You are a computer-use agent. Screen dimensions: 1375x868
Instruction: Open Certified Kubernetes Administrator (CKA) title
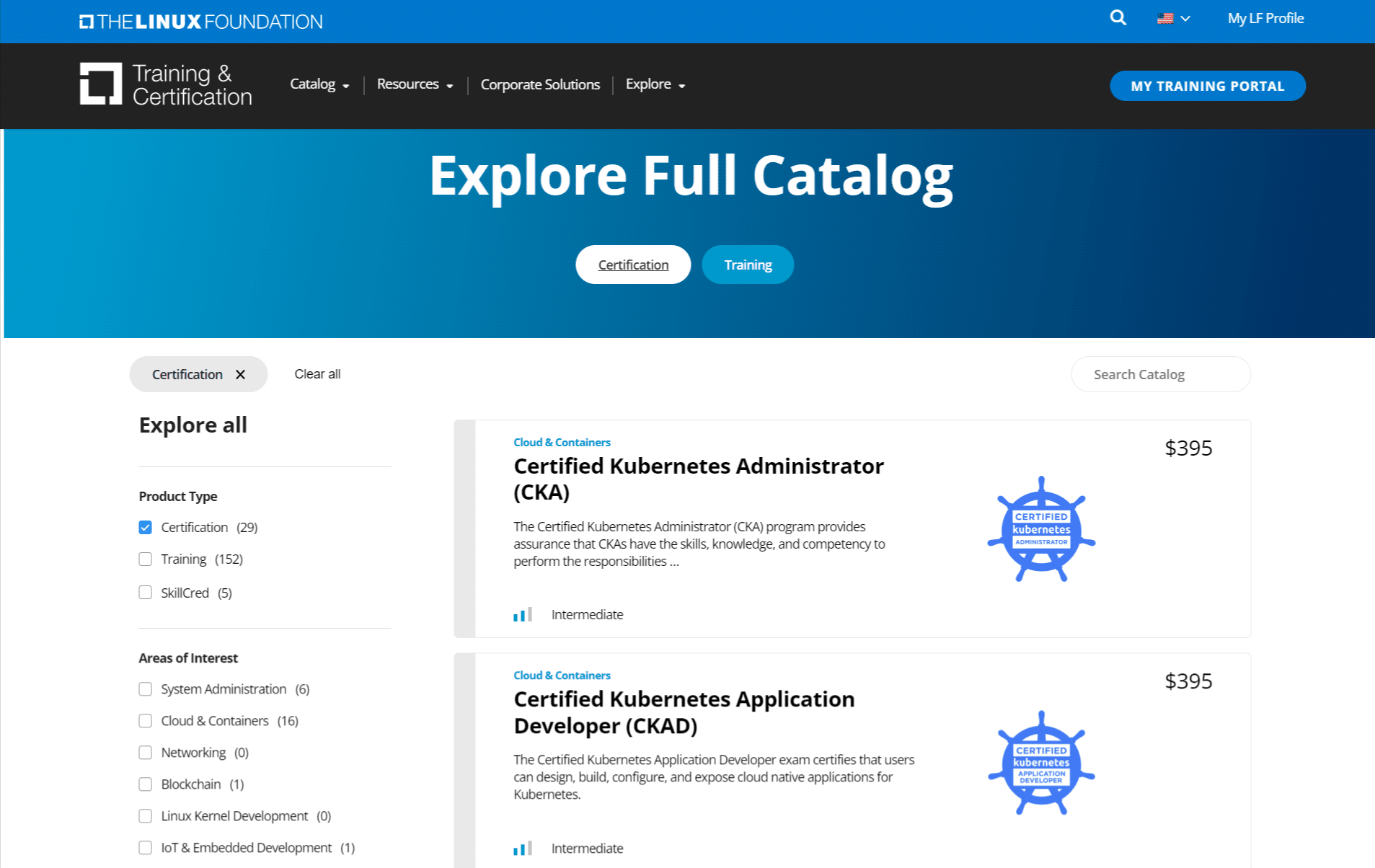click(699, 479)
